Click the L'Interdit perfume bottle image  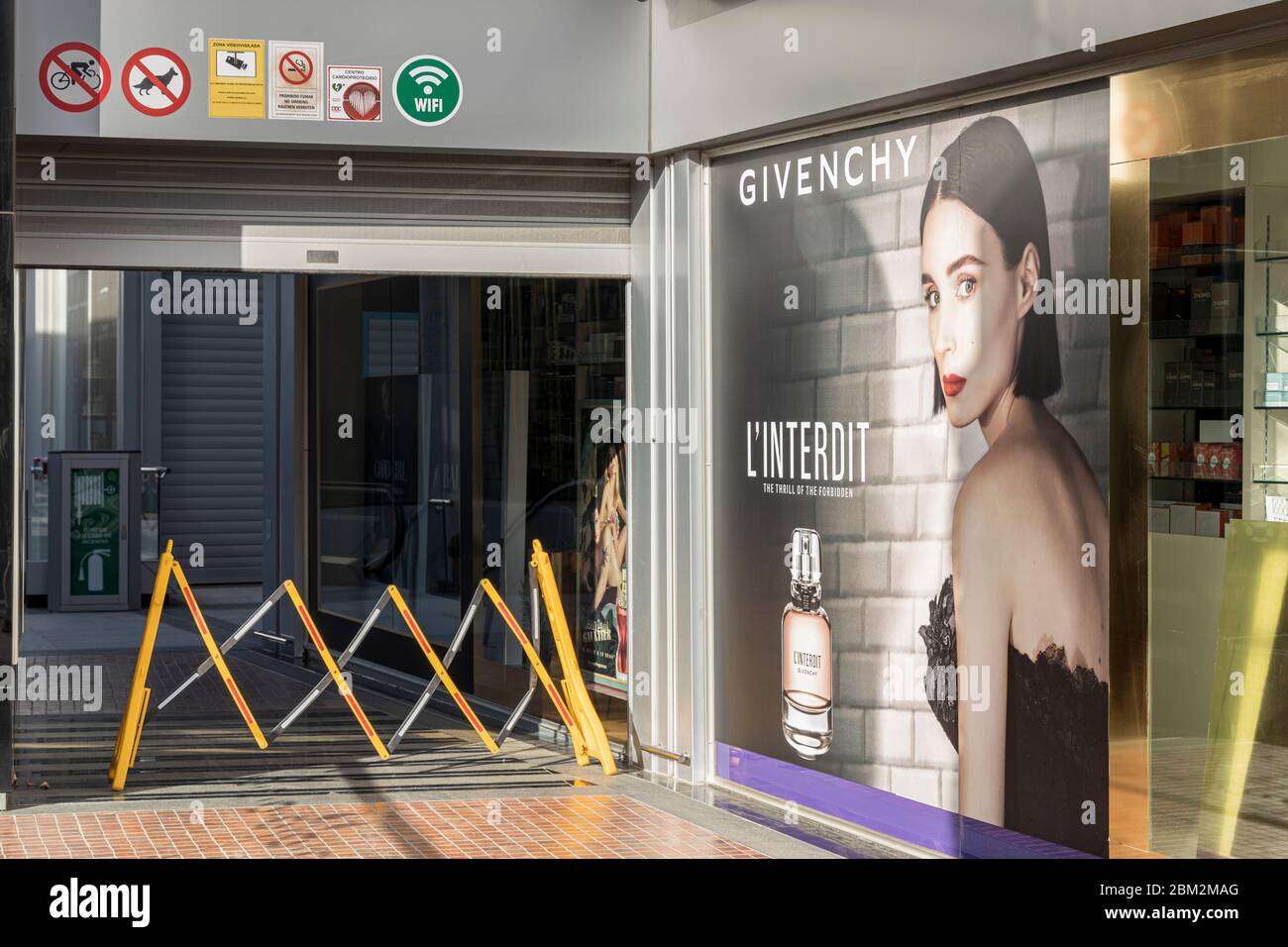(807, 644)
